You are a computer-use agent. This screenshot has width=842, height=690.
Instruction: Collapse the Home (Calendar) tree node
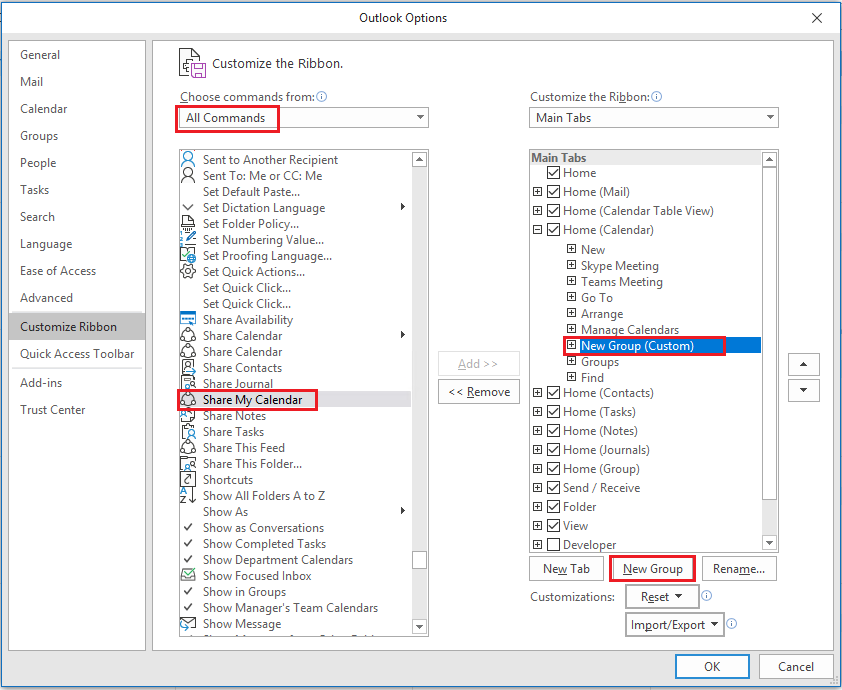[538, 230]
